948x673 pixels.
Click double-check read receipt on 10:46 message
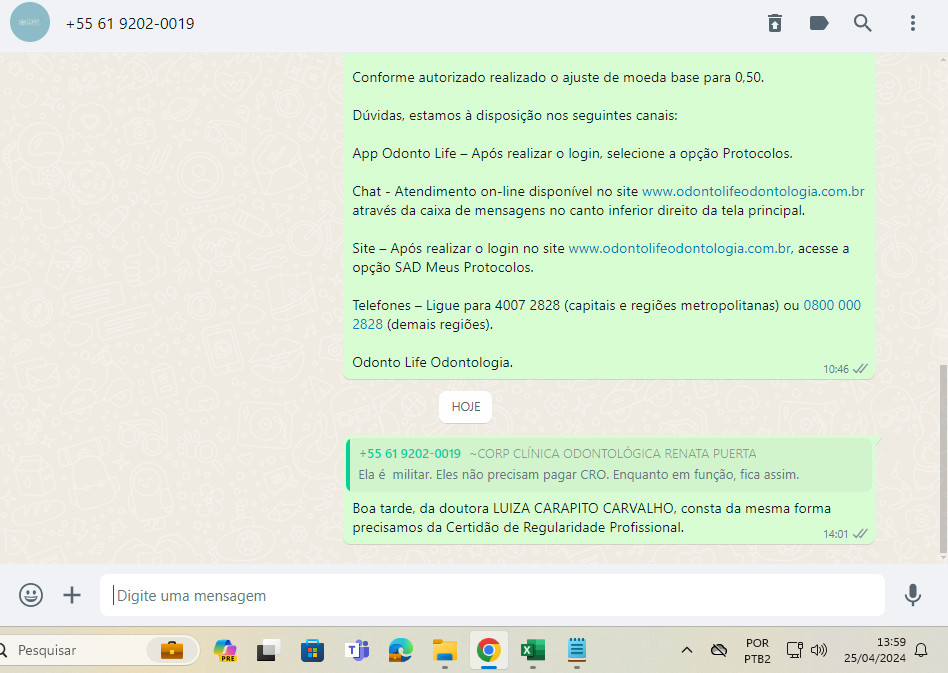[x=860, y=368]
